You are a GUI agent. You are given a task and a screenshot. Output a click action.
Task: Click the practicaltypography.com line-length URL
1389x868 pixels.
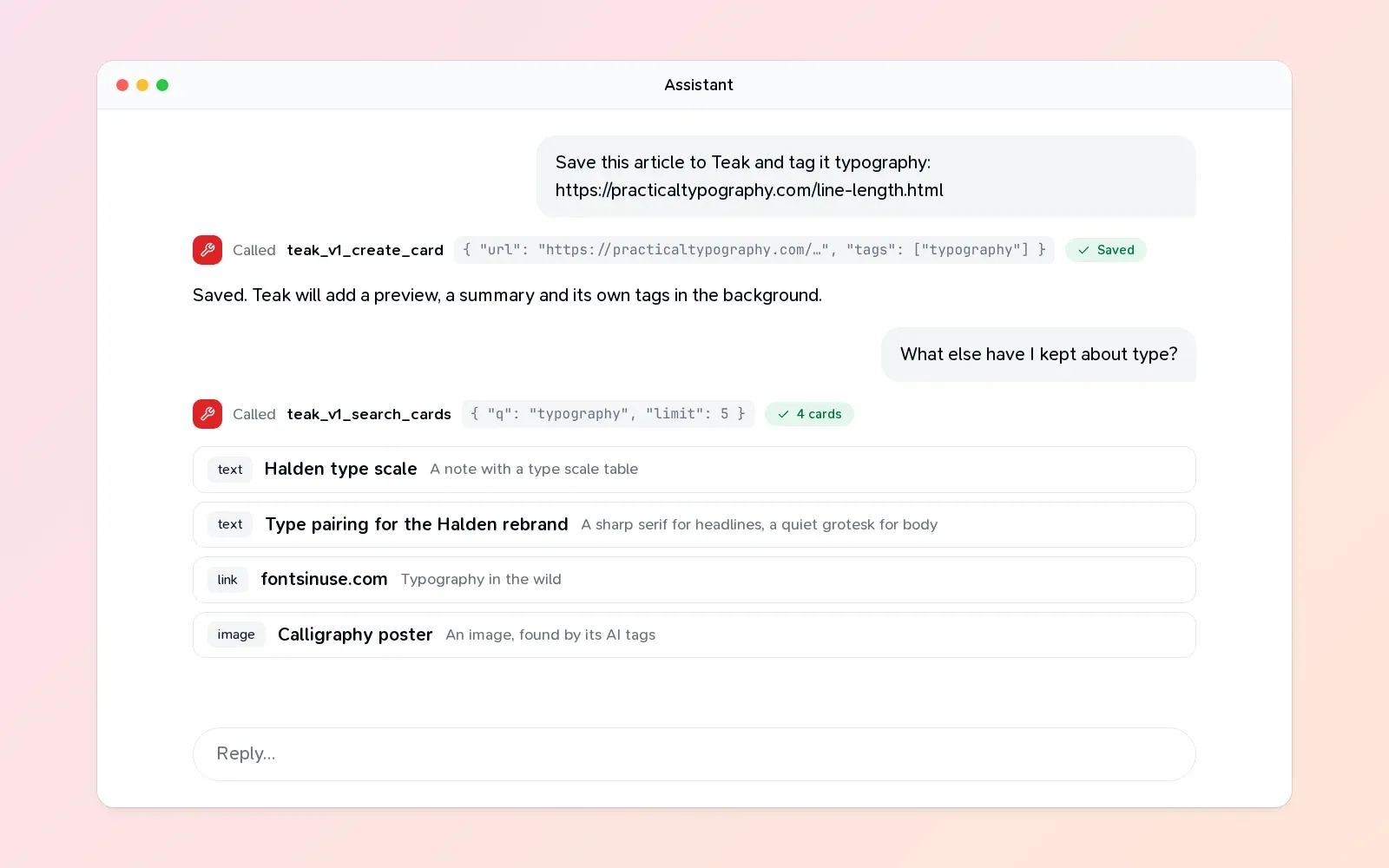(749, 190)
